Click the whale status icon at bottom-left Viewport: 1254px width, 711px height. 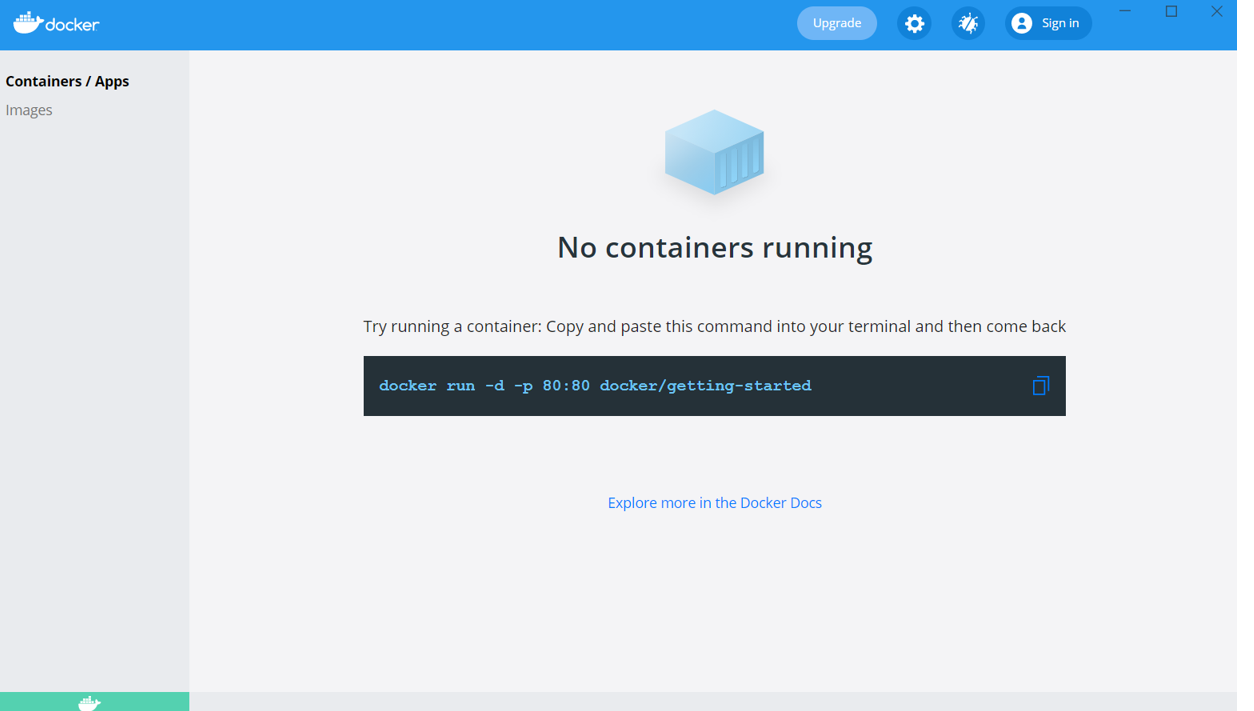[90, 703]
